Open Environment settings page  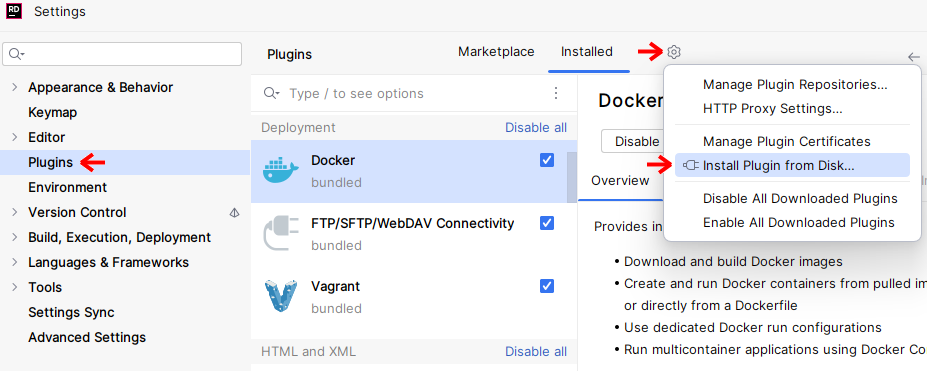click(x=67, y=187)
